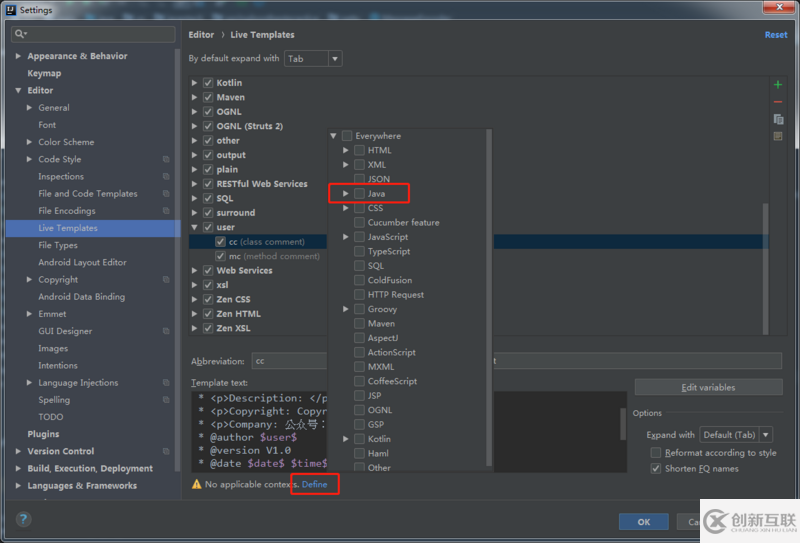
Task: Check the TypeScript context checkbox
Action: [359, 251]
